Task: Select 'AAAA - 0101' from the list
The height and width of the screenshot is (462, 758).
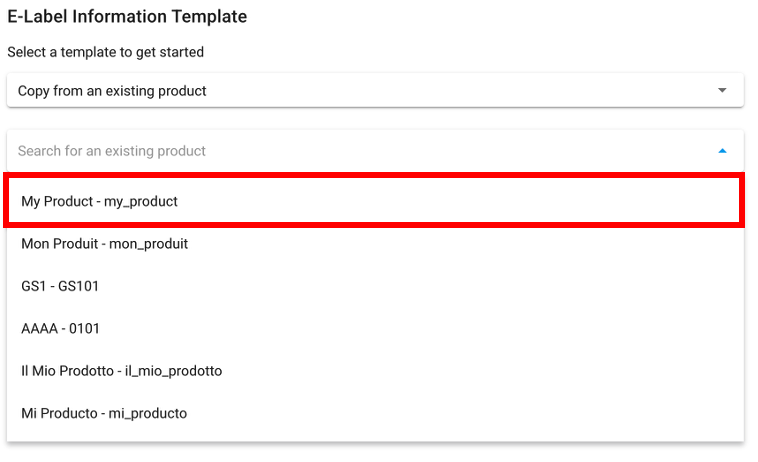Action: (61, 328)
